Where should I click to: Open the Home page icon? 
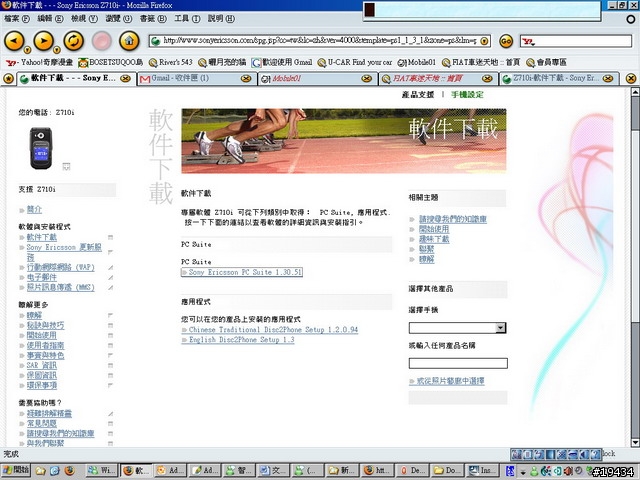129,41
